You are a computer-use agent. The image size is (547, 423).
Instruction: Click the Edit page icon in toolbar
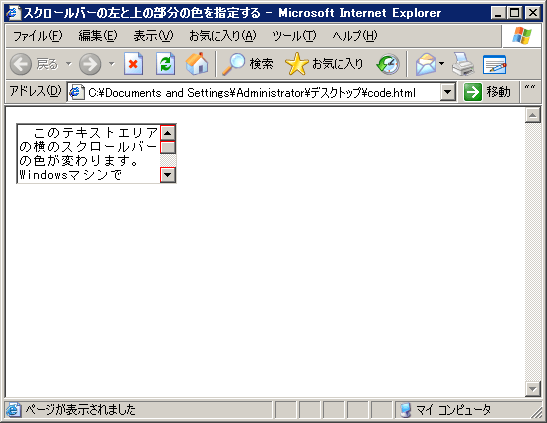click(494, 64)
